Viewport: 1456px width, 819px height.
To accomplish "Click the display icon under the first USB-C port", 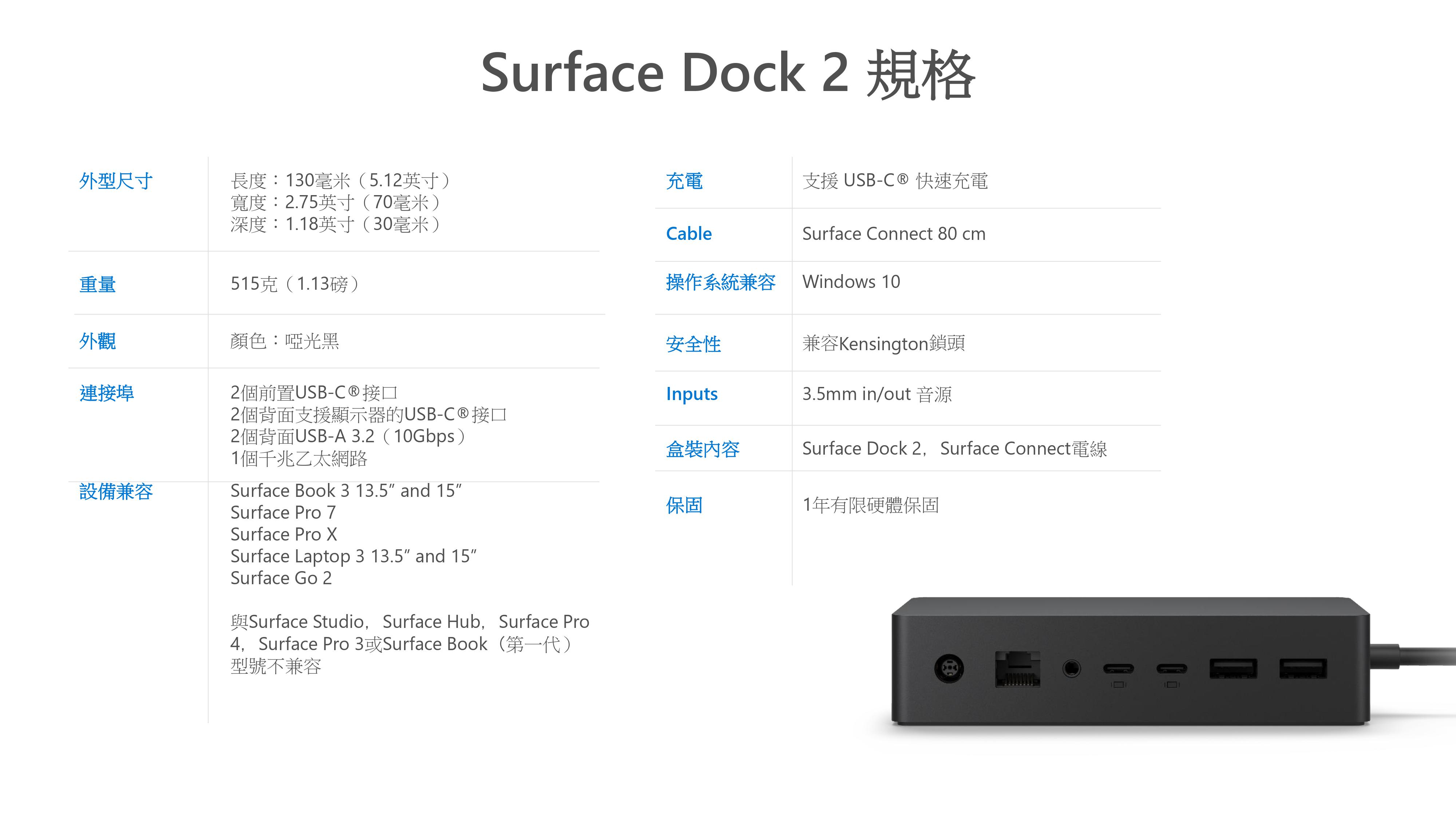I will click(1119, 684).
